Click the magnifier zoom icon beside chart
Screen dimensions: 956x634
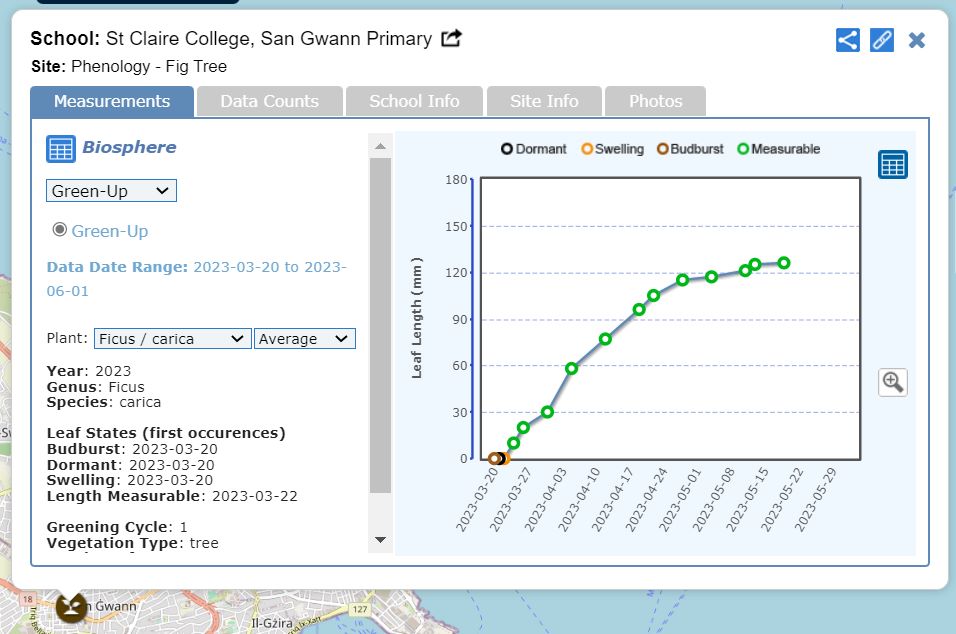892,382
